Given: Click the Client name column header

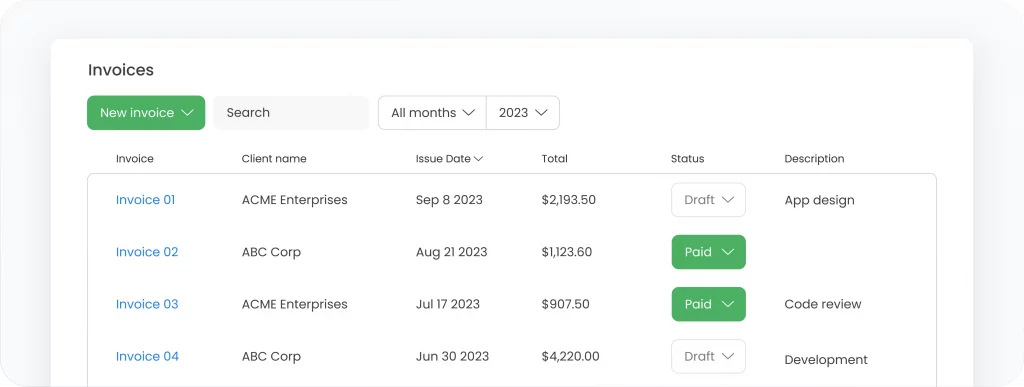Looking at the screenshot, I should pos(274,159).
